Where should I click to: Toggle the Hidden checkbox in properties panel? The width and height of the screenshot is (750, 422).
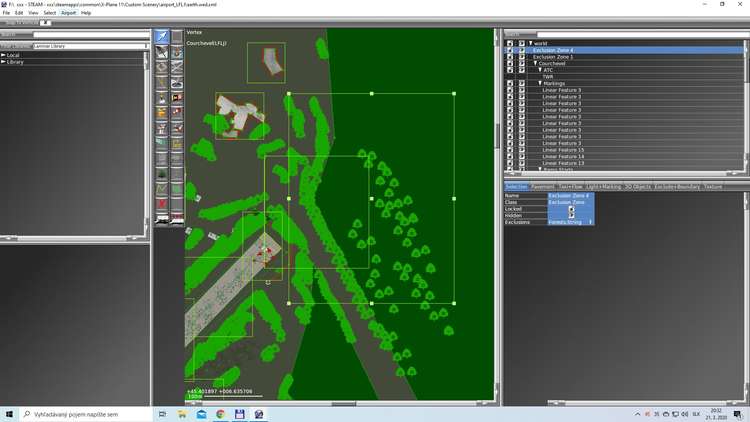[571, 215]
